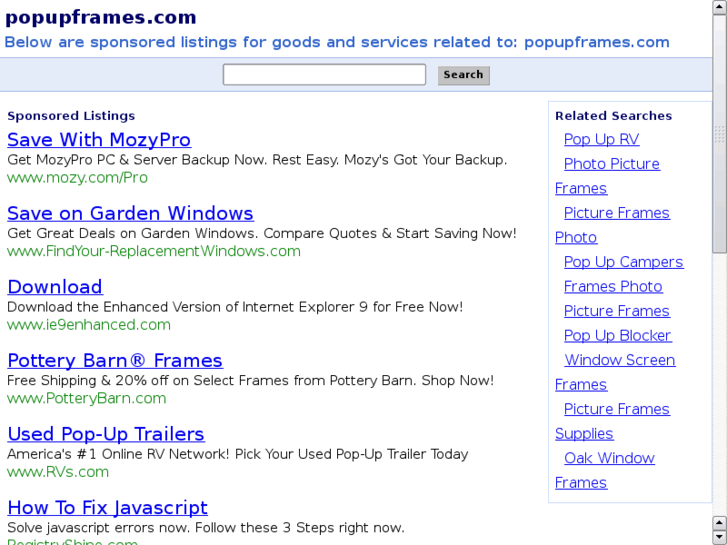Image resolution: width=727 pixels, height=545 pixels.
Task: Click the Picture Frames link above Pop Up Blocker
Action: click(x=617, y=311)
